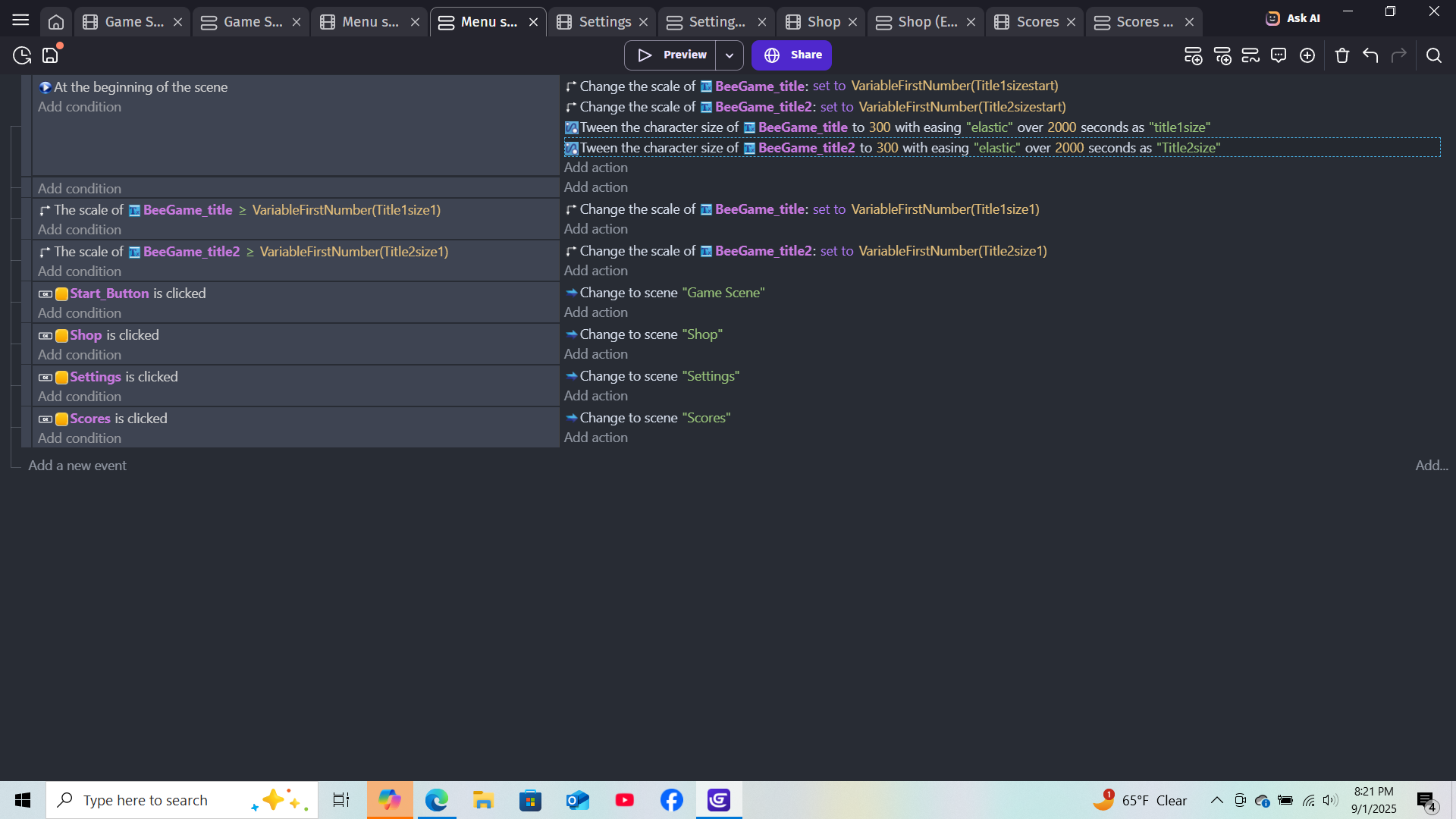
Task: Click Add a new event link
Action: [x=77, y=466]
